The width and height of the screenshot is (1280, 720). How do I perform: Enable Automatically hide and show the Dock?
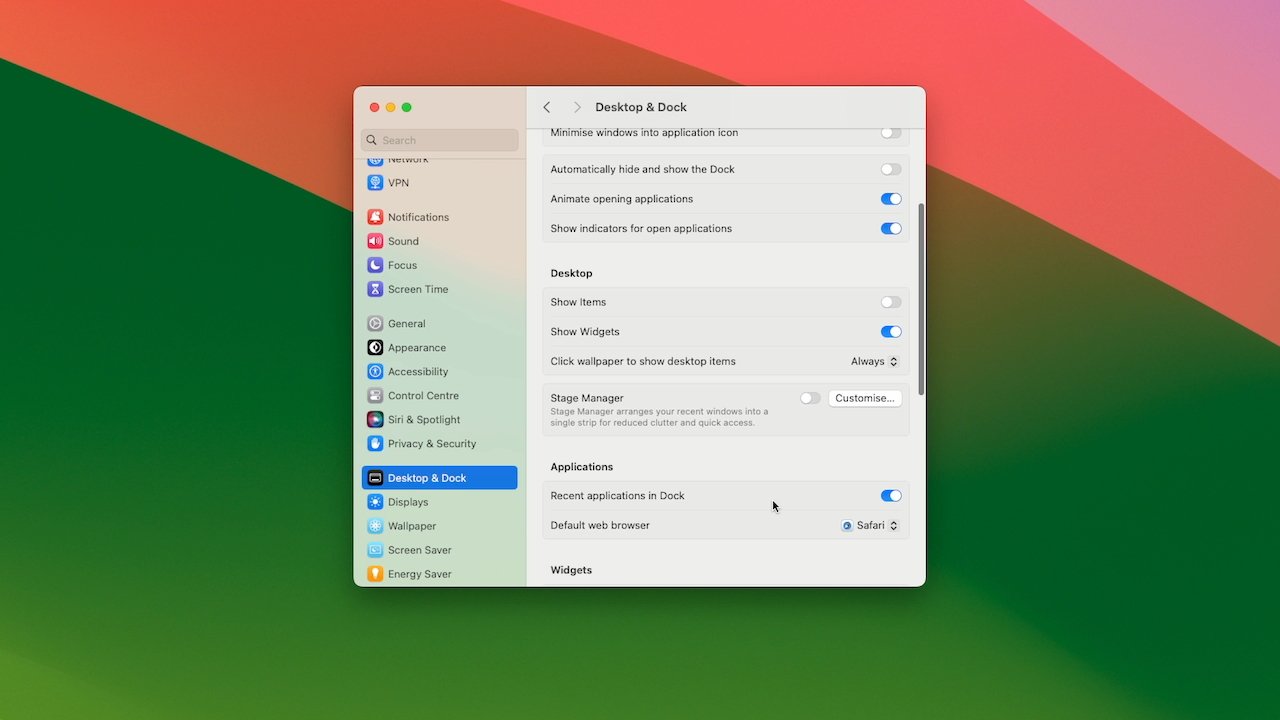point(891,169)
